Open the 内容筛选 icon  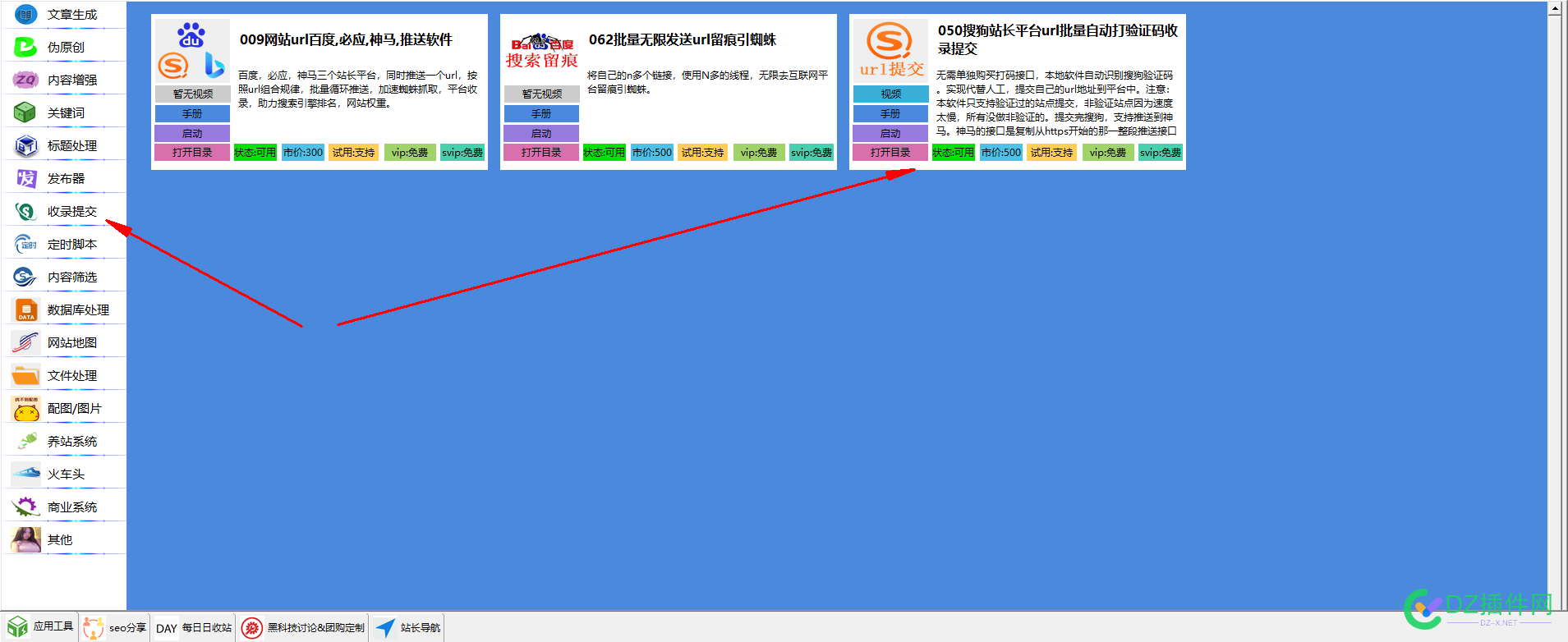pyautogui.click(x=25, y=277)
